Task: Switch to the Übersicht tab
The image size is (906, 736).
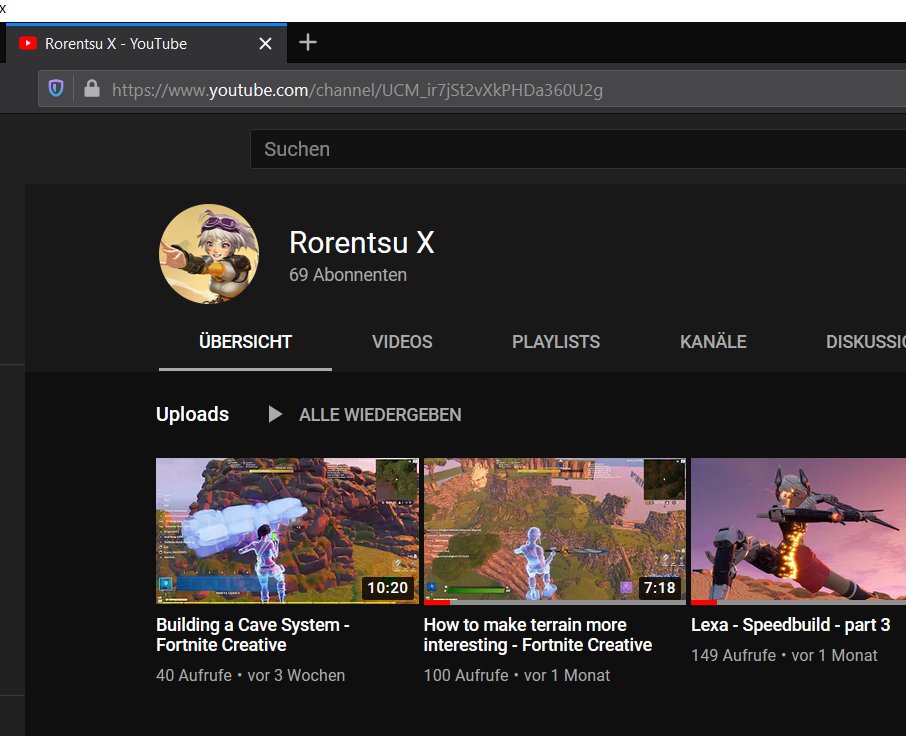Action: tap(245, 341)
